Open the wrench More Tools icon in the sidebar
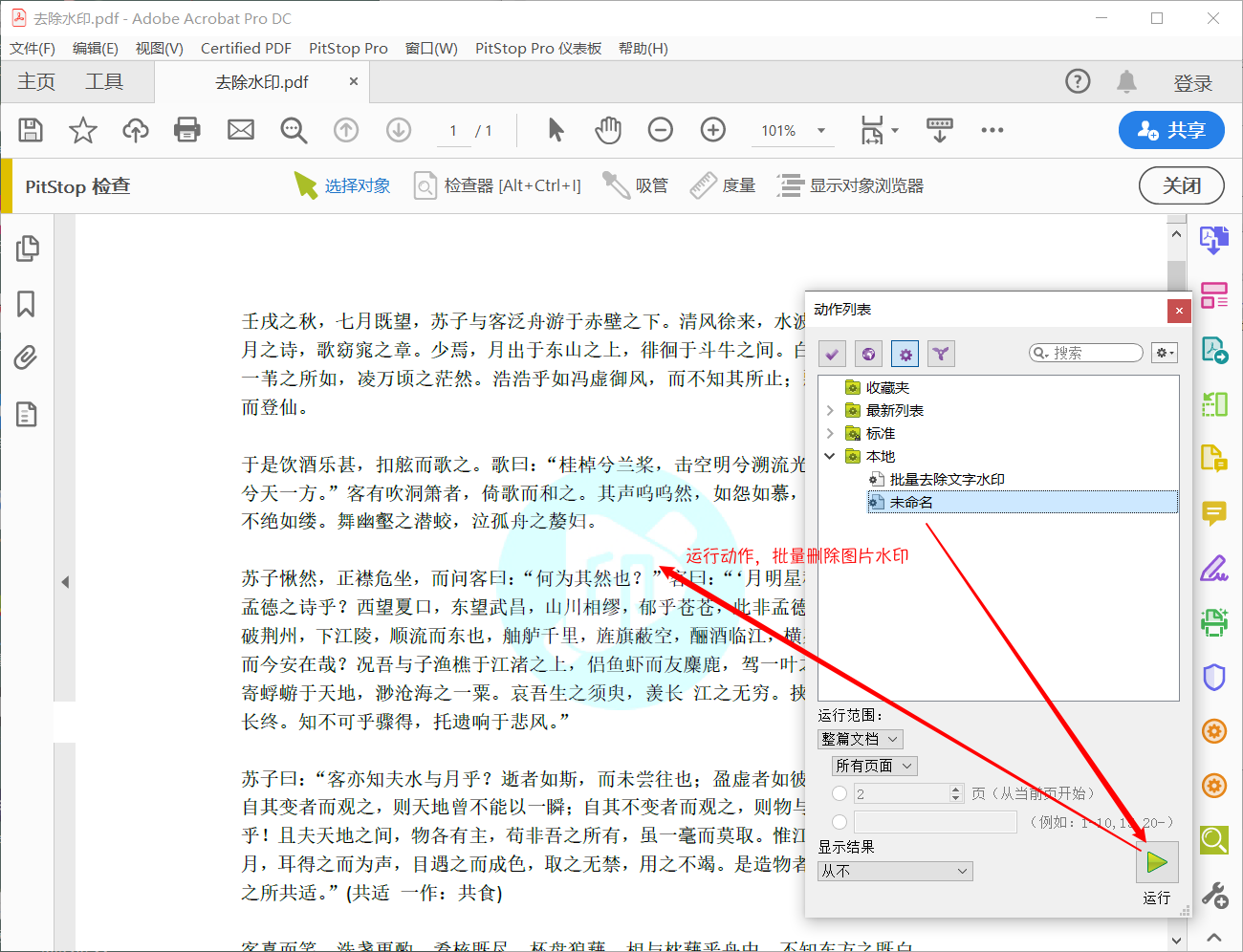Image resolution: width=1243 pixels, height=952 pixels. pyautogui.click(x=1214, y=896)
